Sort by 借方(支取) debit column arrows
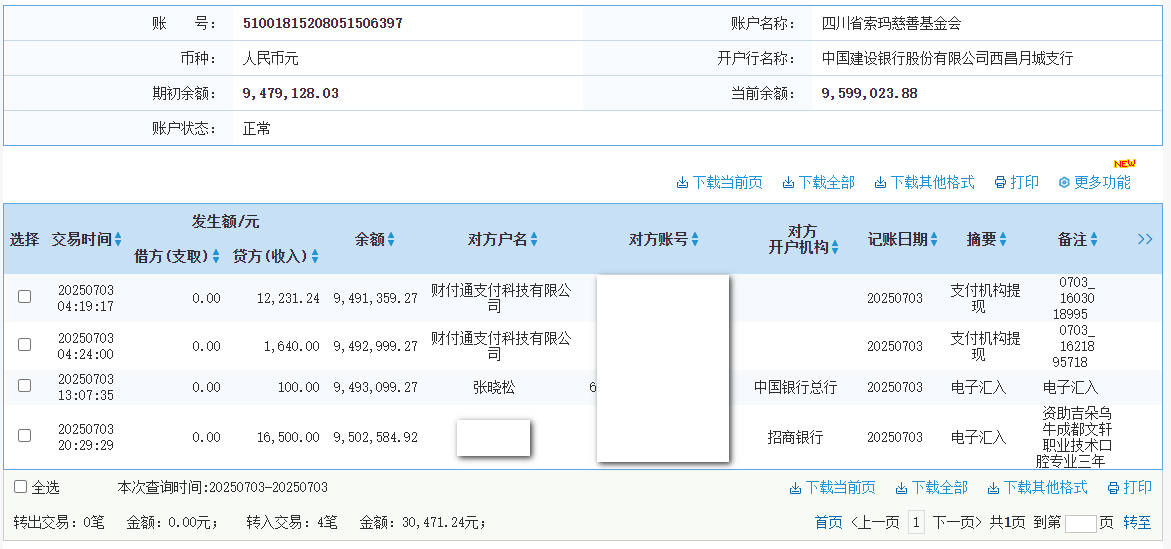 (216, 256)
